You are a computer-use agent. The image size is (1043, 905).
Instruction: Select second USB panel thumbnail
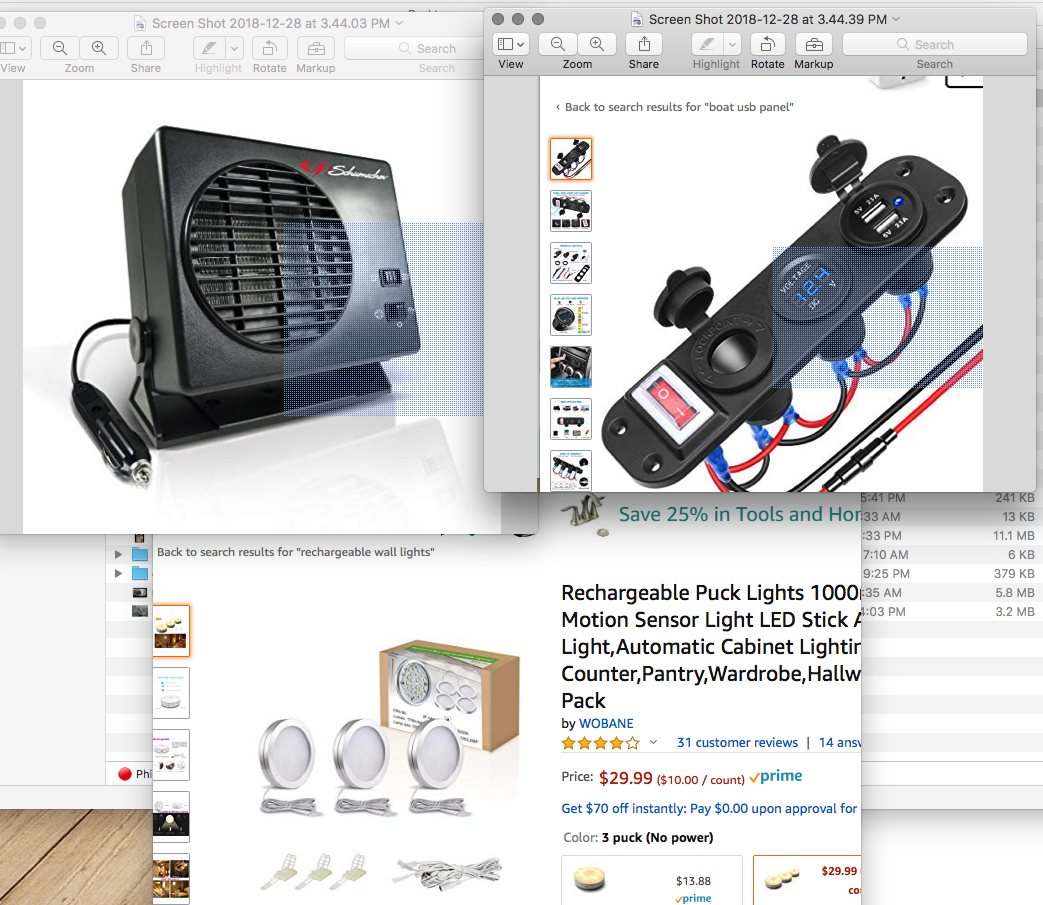571,211
